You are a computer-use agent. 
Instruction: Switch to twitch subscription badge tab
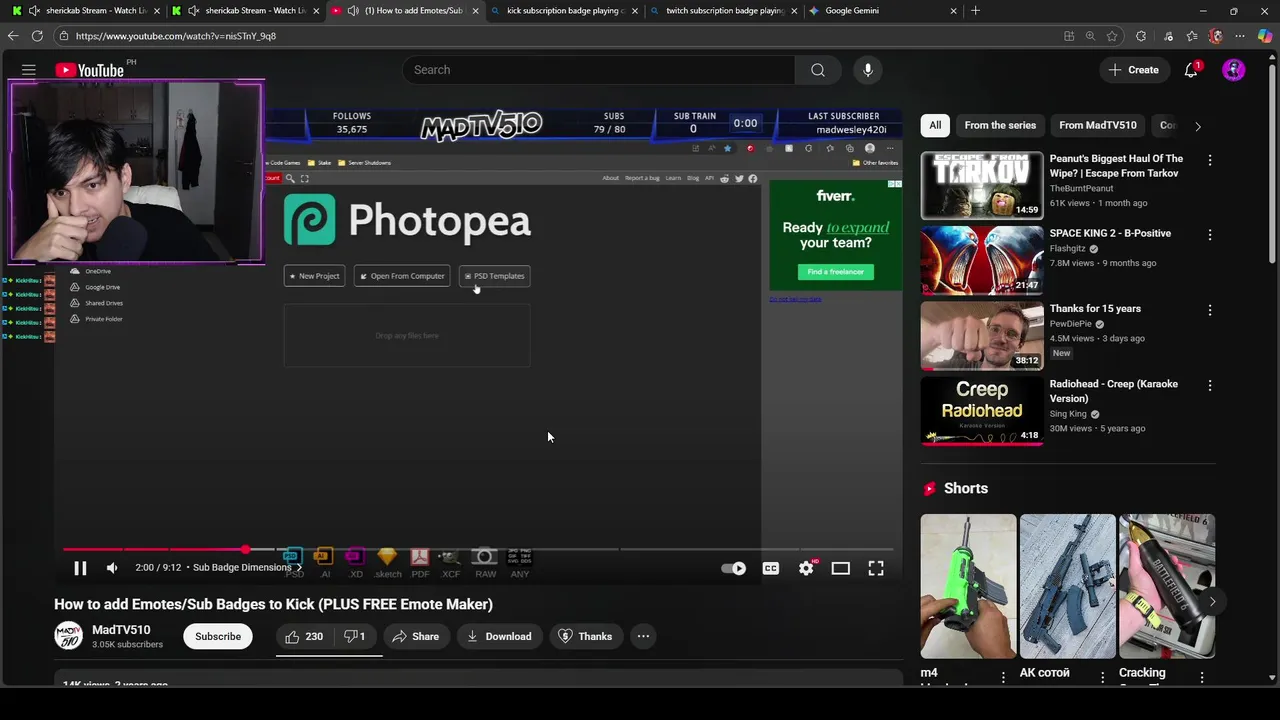point(724,11)
